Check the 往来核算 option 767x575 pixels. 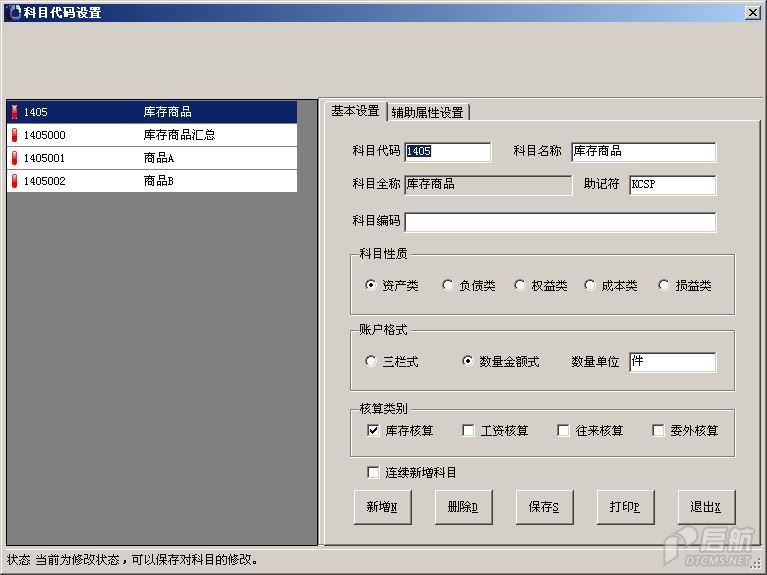click(563, 431)
